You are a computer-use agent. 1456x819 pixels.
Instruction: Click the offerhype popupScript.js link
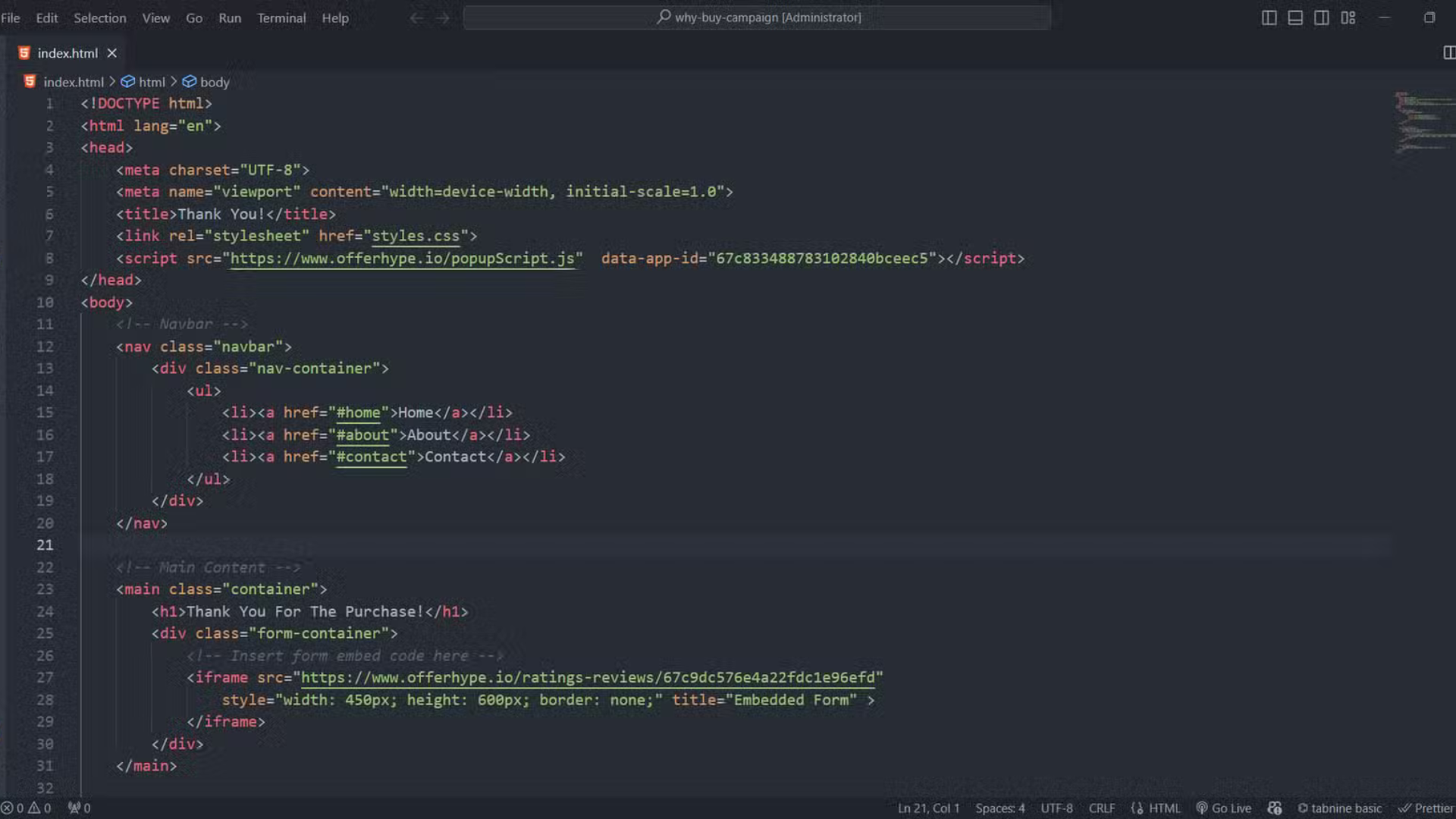(402, 259)
